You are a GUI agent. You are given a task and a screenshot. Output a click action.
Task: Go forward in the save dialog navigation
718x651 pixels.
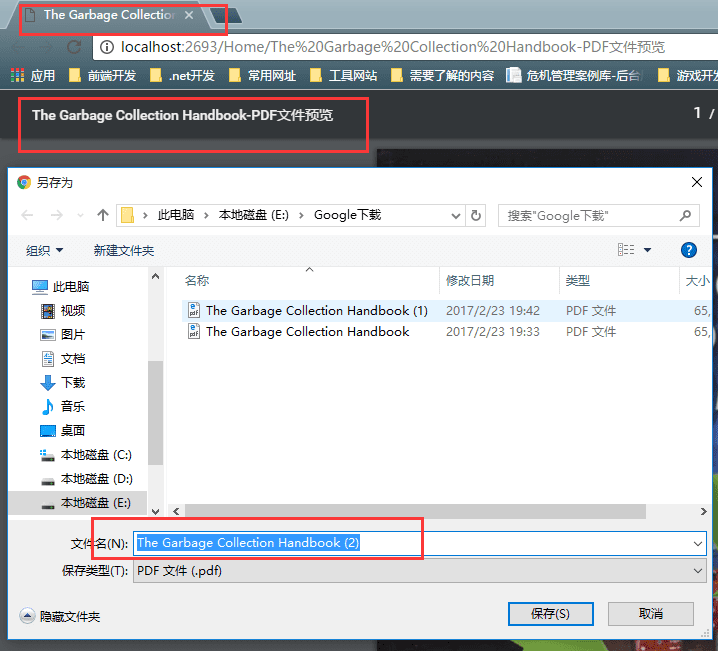[x=57, y=215]
